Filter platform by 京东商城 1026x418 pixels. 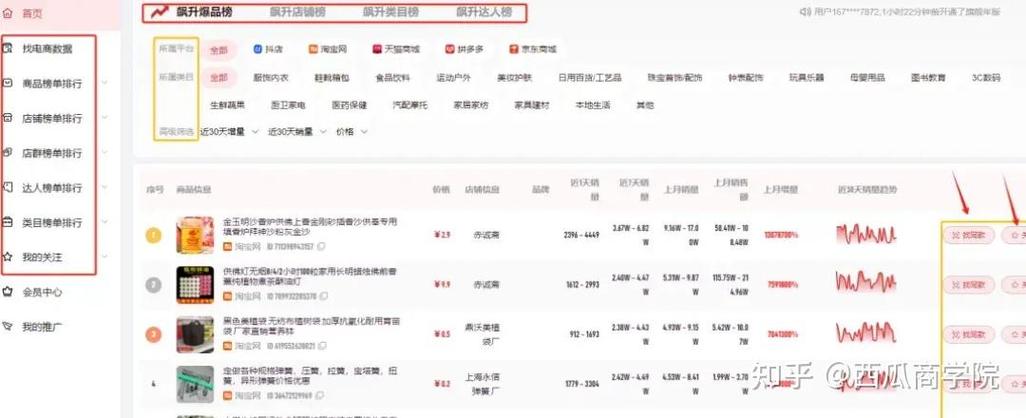(x=533, y=49)
